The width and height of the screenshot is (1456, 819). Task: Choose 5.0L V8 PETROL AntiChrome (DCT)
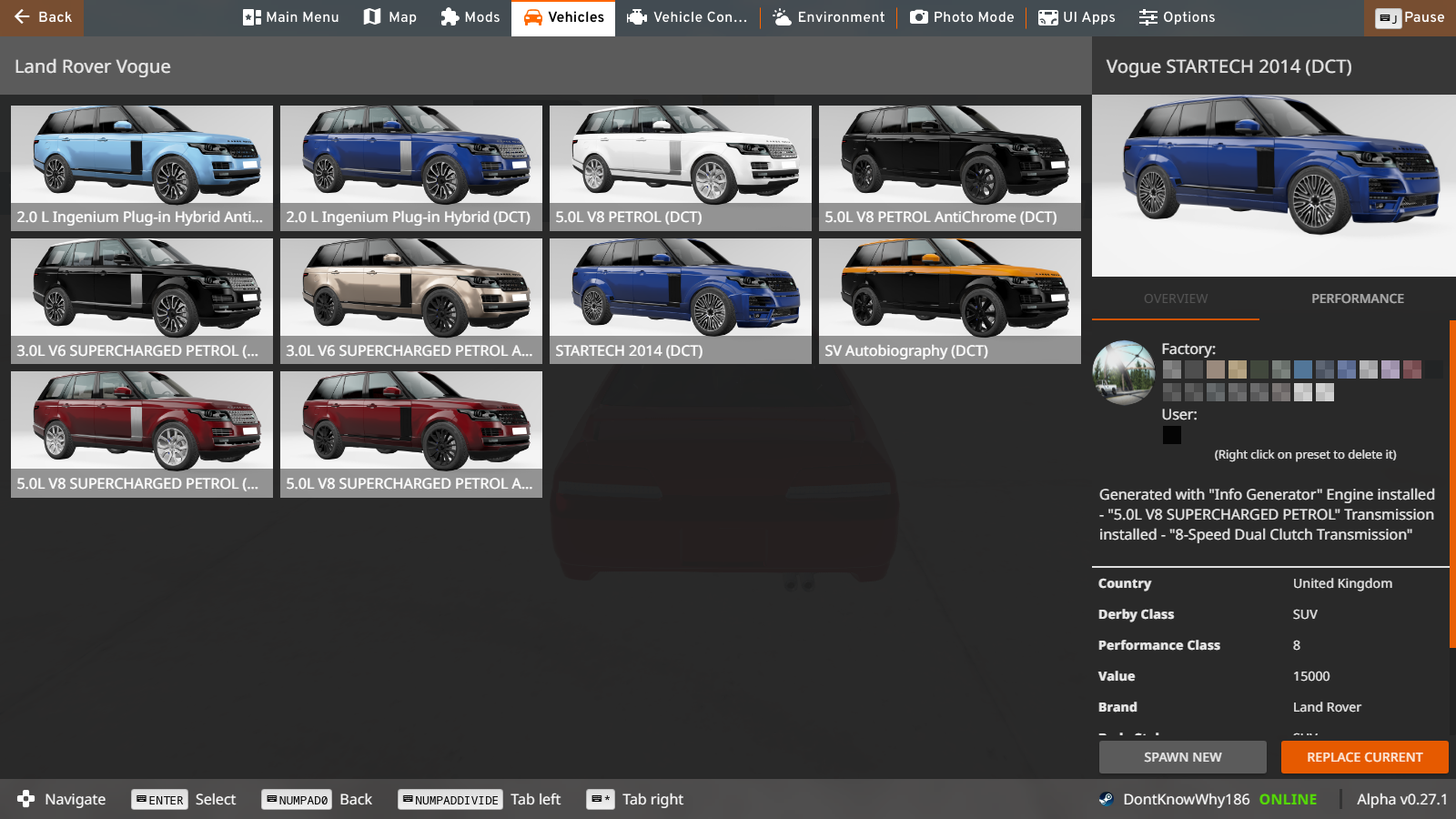pyautogui.click(x=950, y=168)
